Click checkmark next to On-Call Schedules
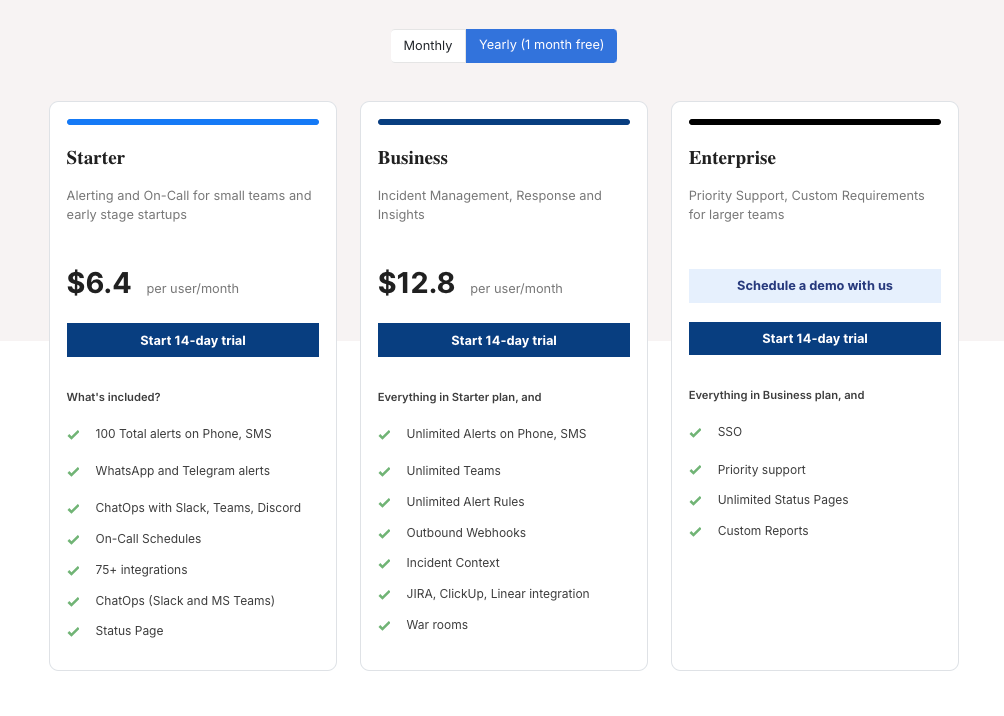Viewport: 1004px width, 716px height. coord(73,540)
